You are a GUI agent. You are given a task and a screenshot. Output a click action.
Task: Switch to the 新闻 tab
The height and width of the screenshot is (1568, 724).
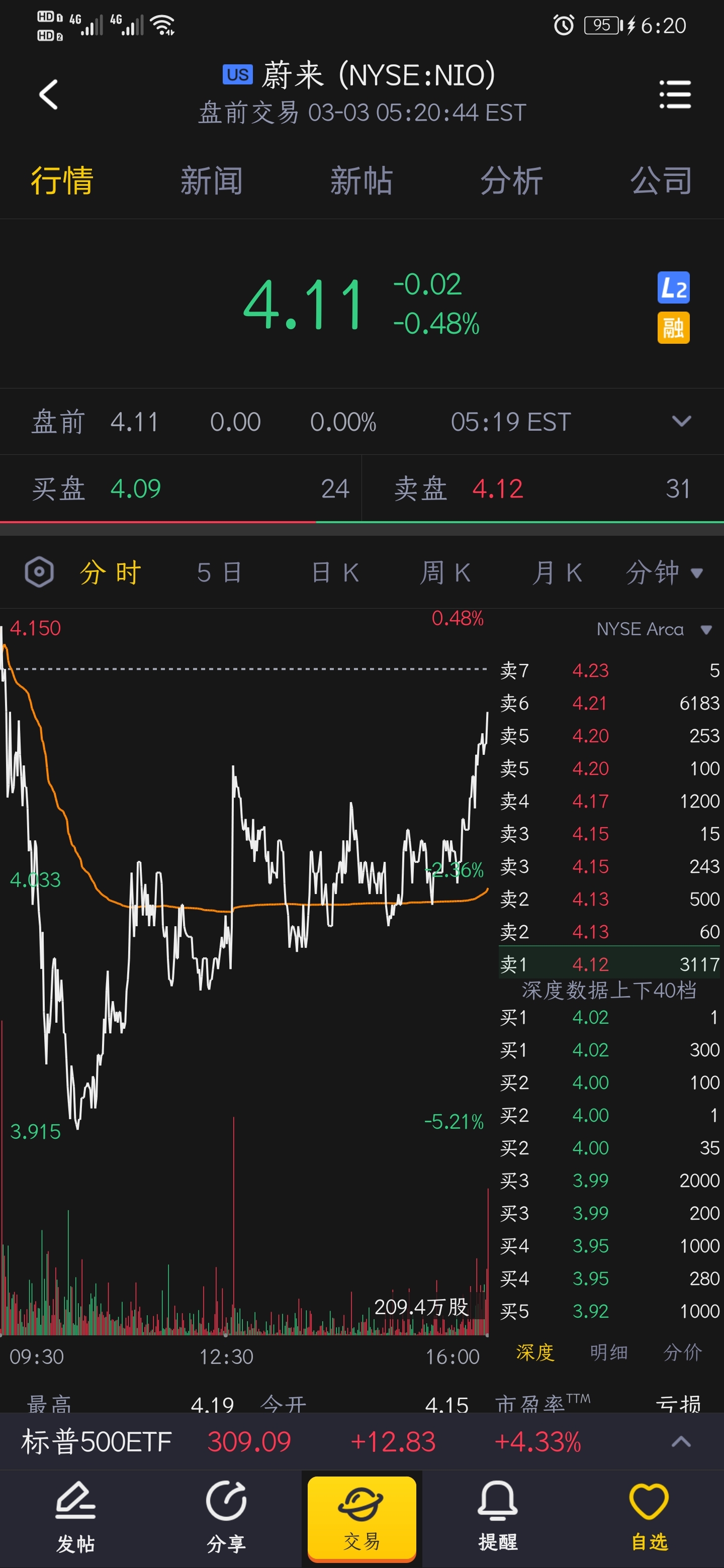(211, 181)
